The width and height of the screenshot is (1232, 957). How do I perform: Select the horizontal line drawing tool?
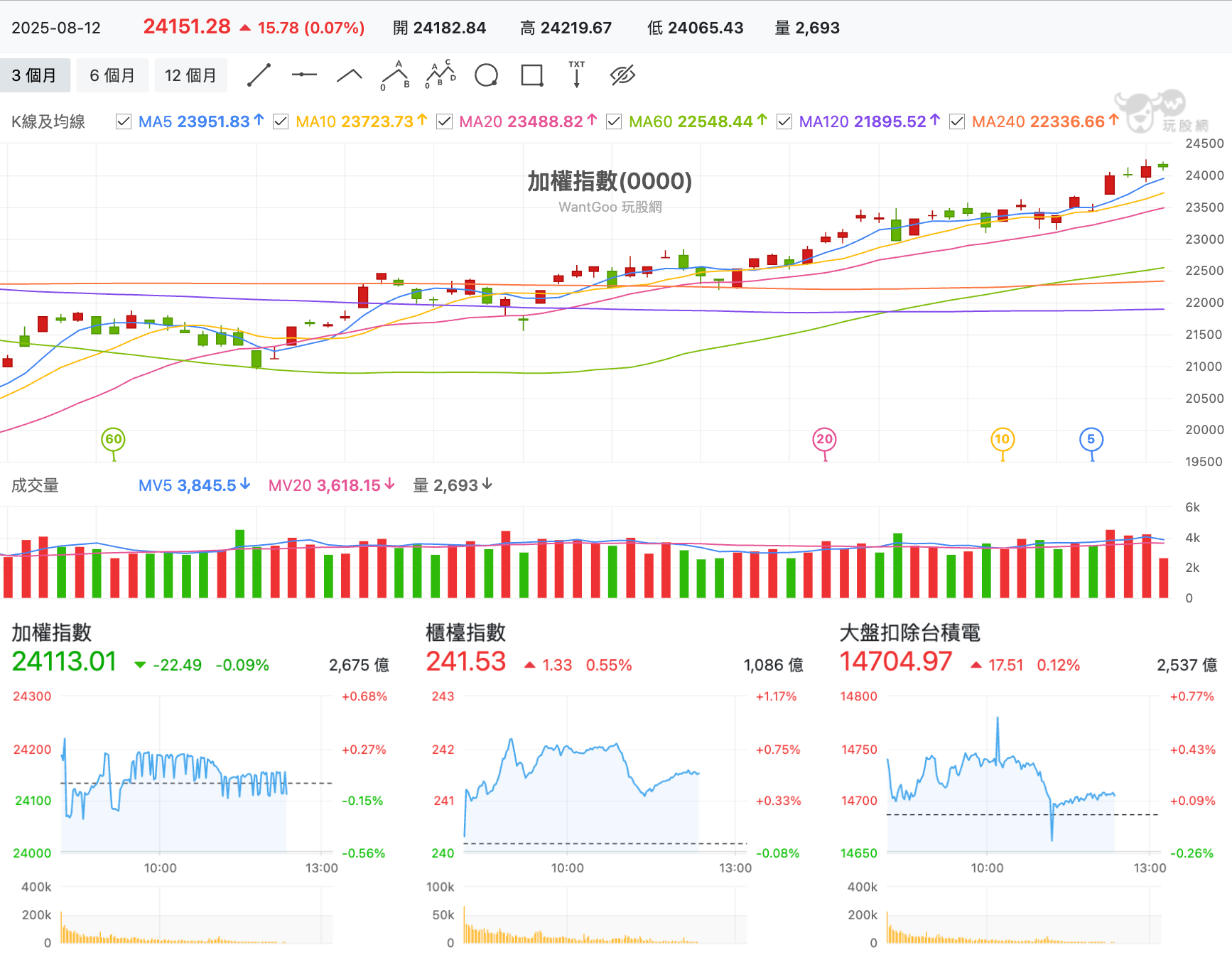304,75
